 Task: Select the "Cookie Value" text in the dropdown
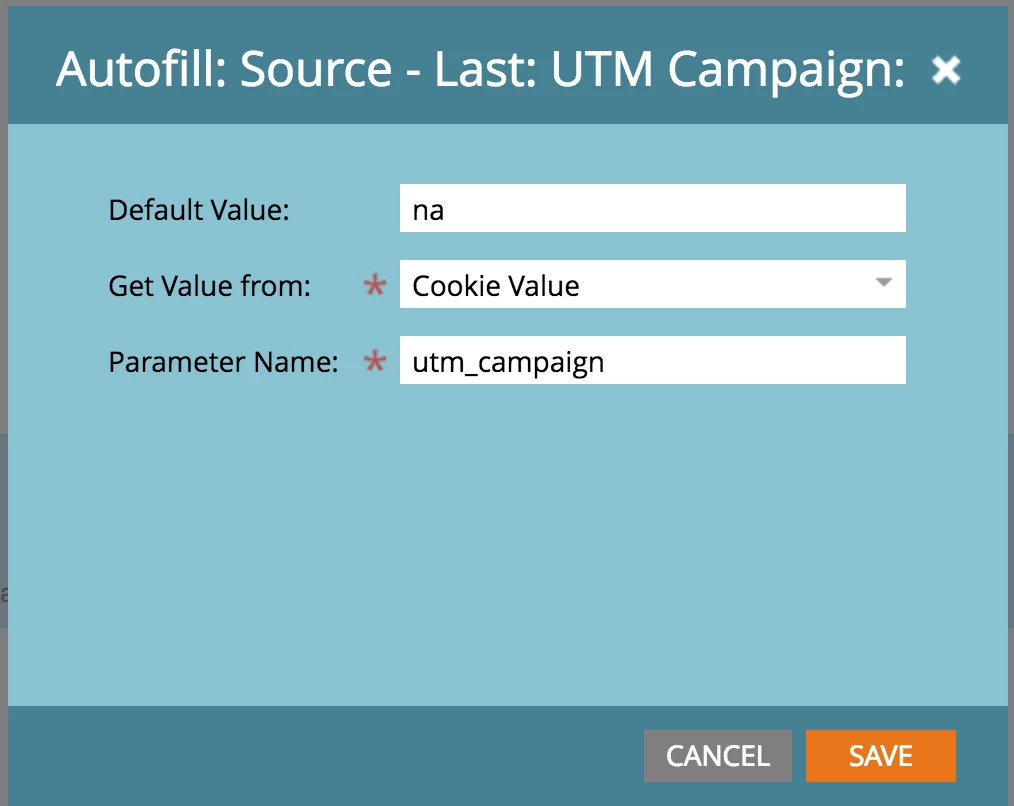point(495,285)
